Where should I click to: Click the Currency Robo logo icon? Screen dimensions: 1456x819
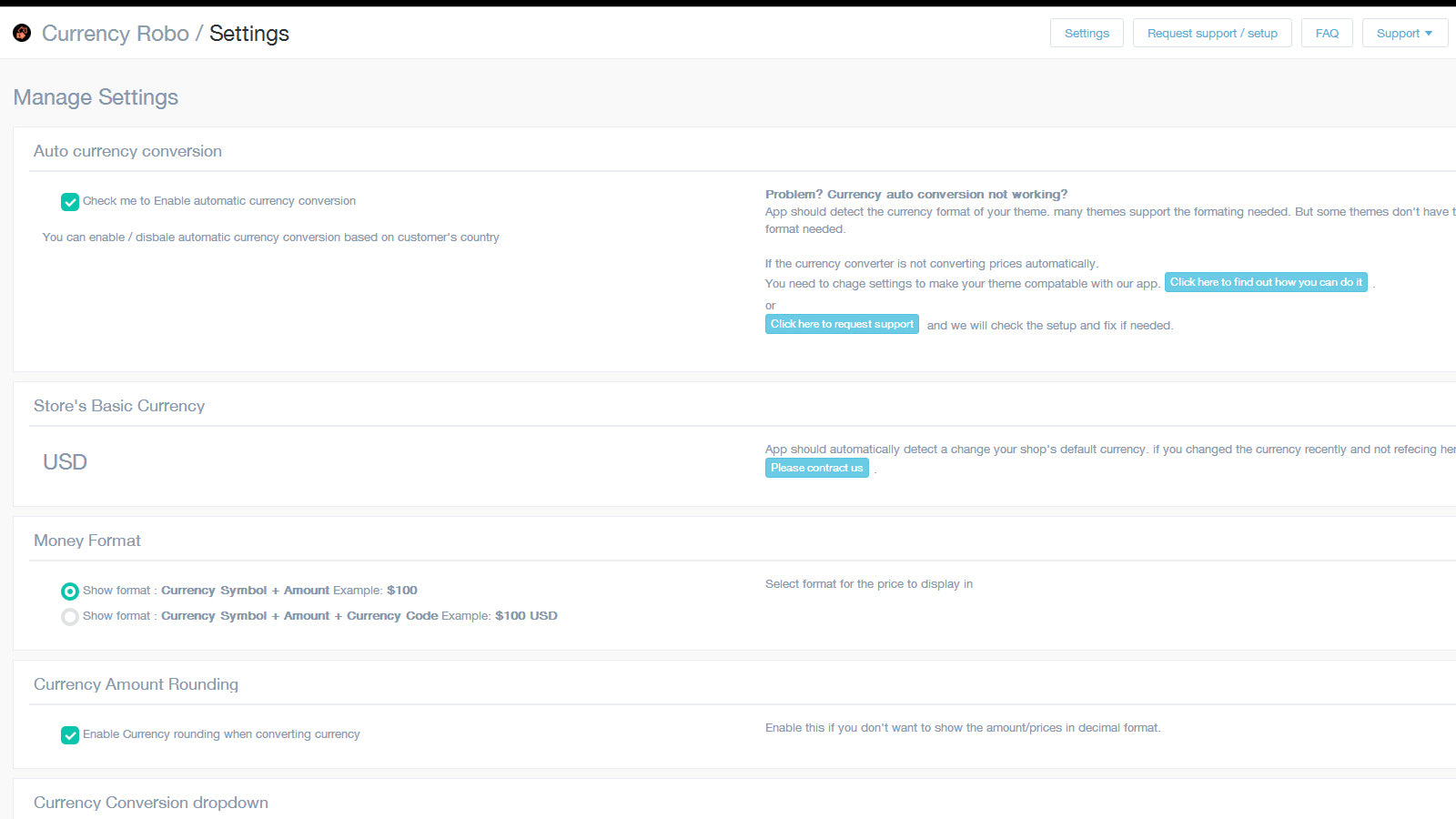click(x=21, y=33)
